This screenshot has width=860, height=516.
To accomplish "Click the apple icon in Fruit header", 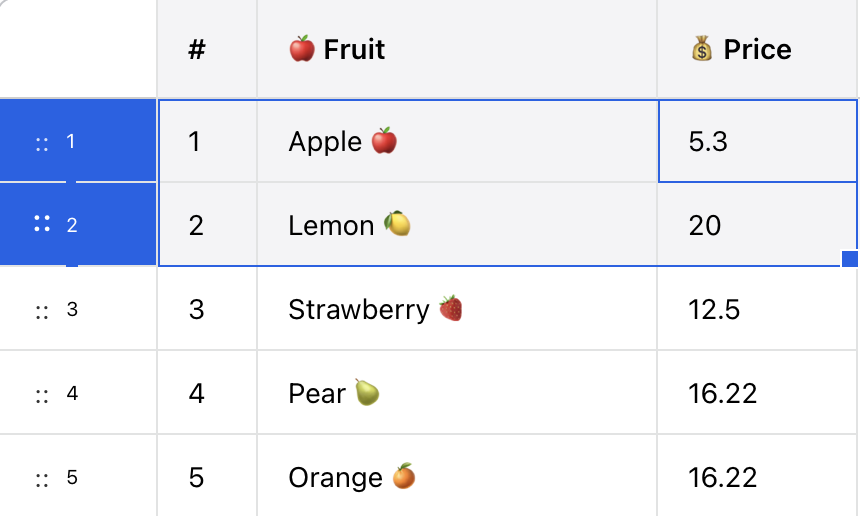I will point(301,49).
